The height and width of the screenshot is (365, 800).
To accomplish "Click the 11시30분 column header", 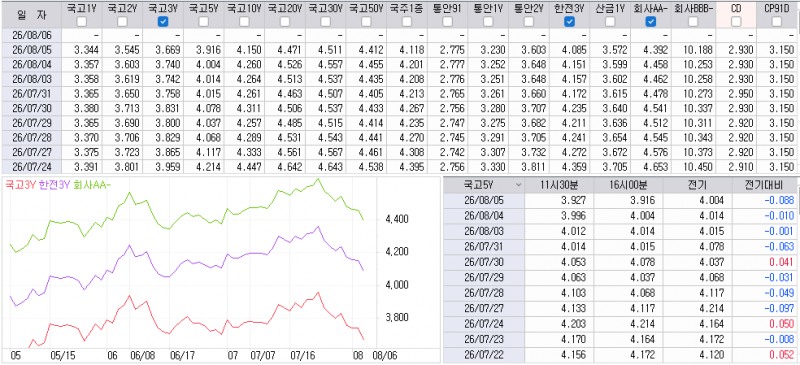I will (x=559, y=185).
